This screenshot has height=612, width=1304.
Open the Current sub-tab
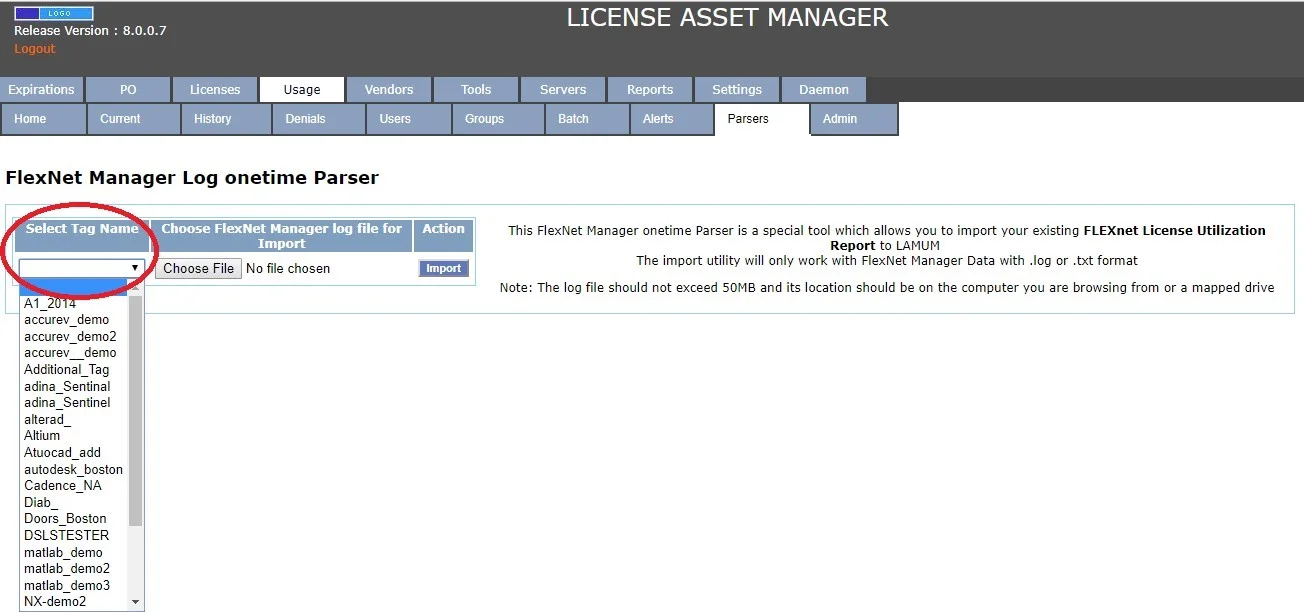[x=132, y=119]
